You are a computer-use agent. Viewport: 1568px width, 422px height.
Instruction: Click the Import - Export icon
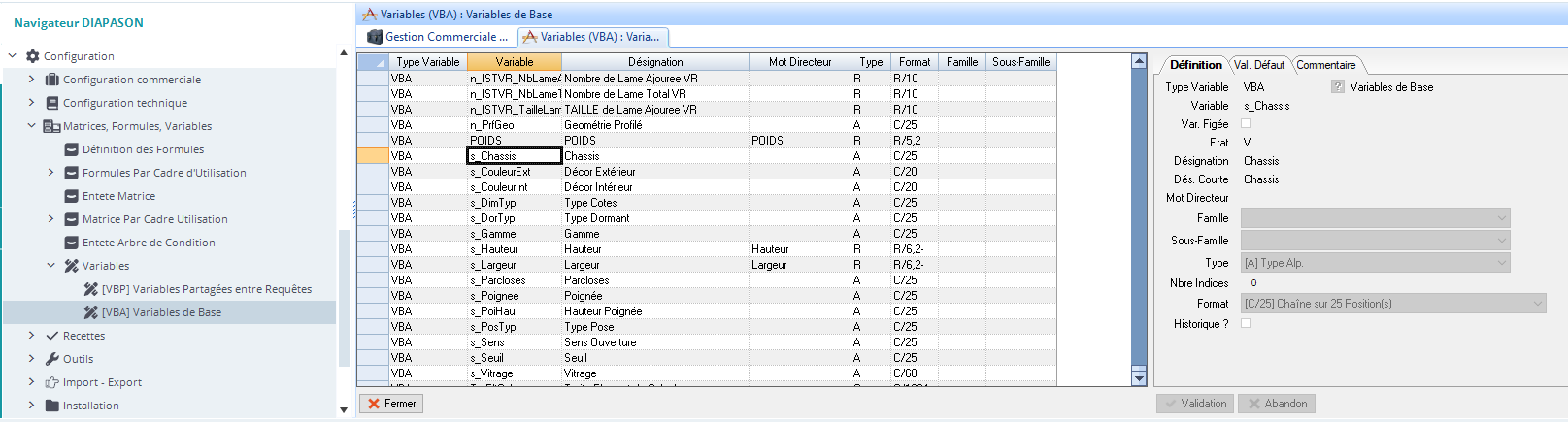point(52,382)
